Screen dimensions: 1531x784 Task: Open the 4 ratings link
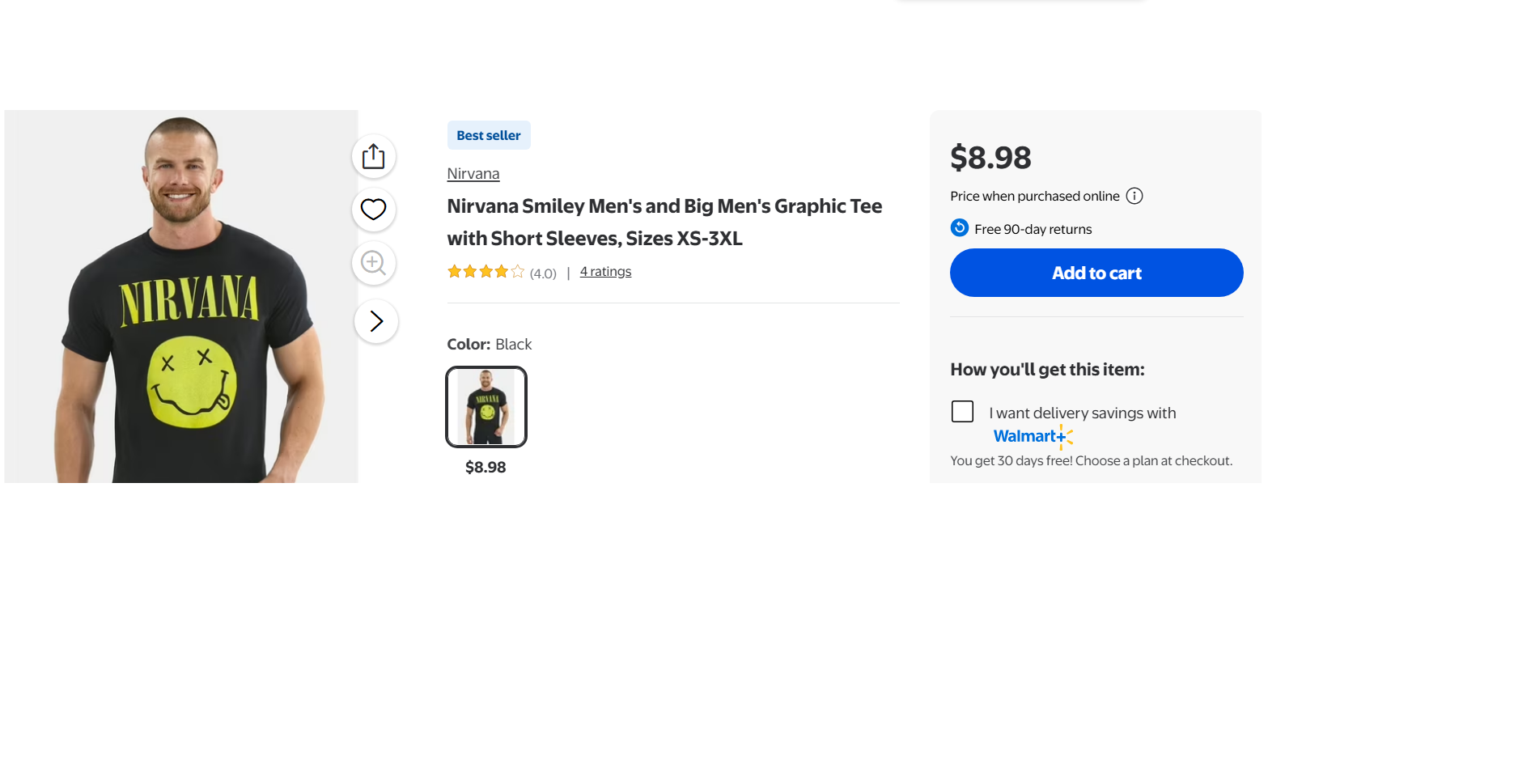605,272
